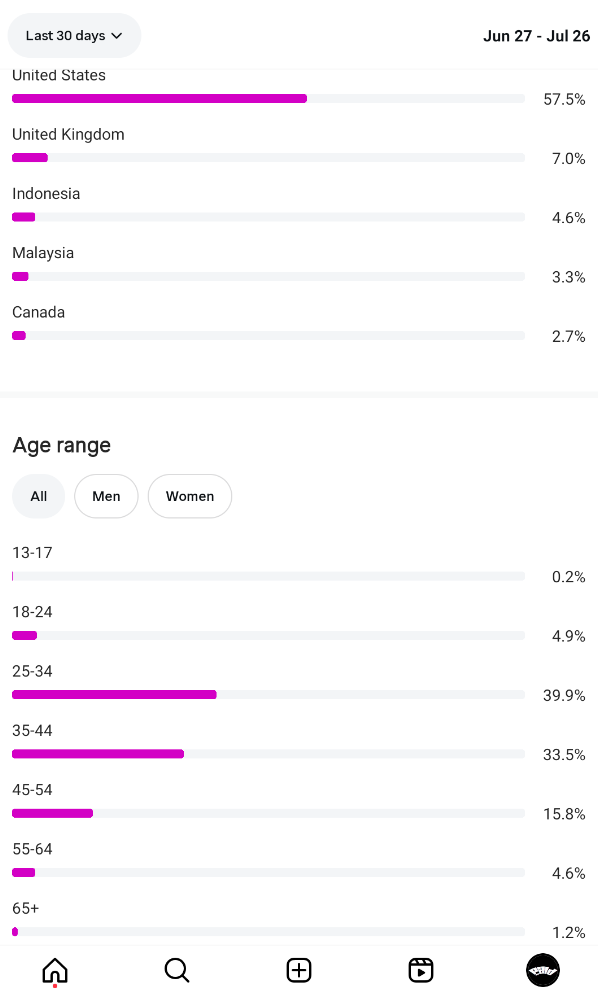The width and height of the screenshot is (598, 991).
Task: Tap the Search magnifier icon
Action: [176, 970]
